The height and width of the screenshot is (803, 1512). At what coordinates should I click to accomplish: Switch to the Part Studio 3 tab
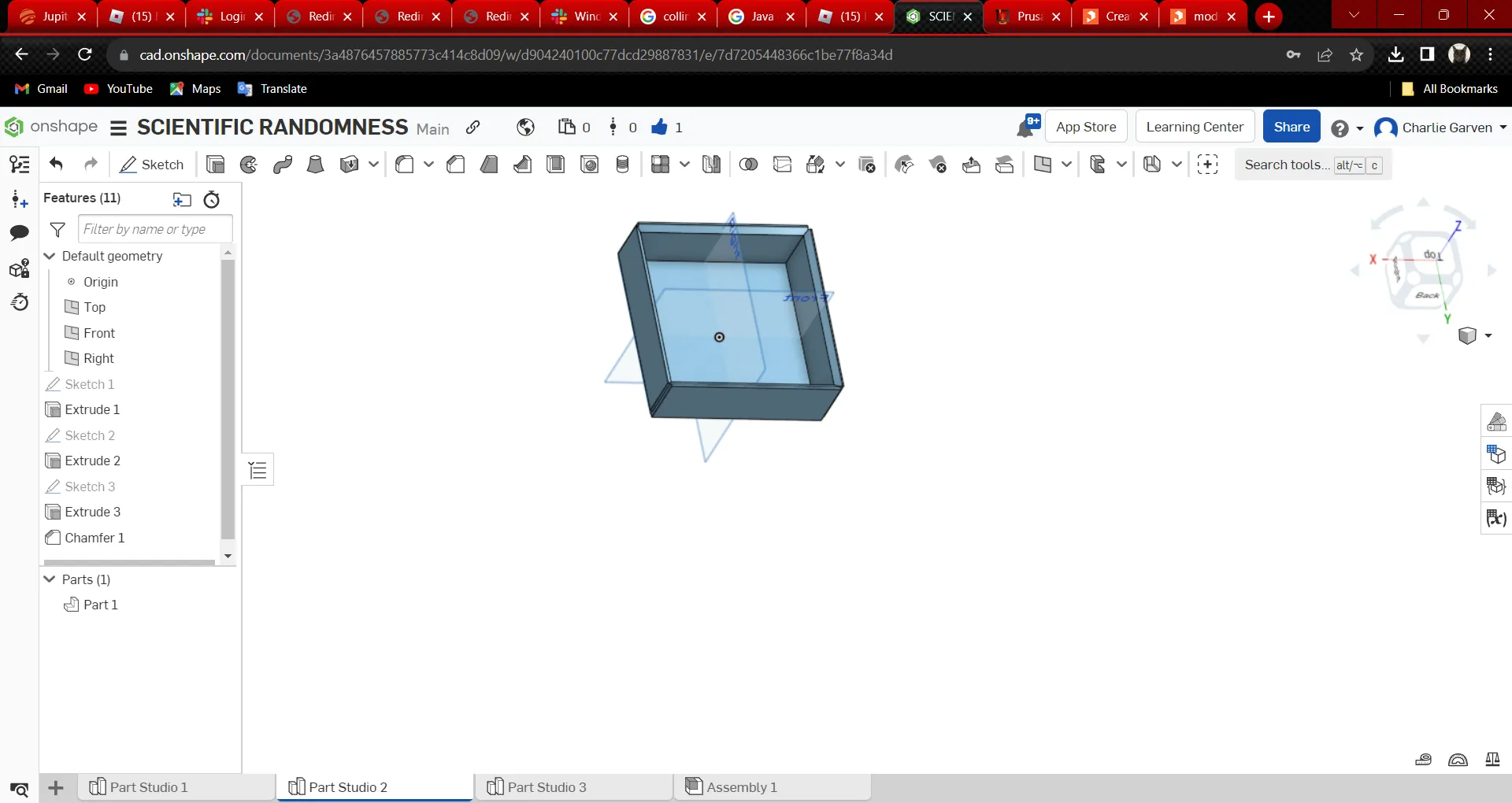point(547,786)
